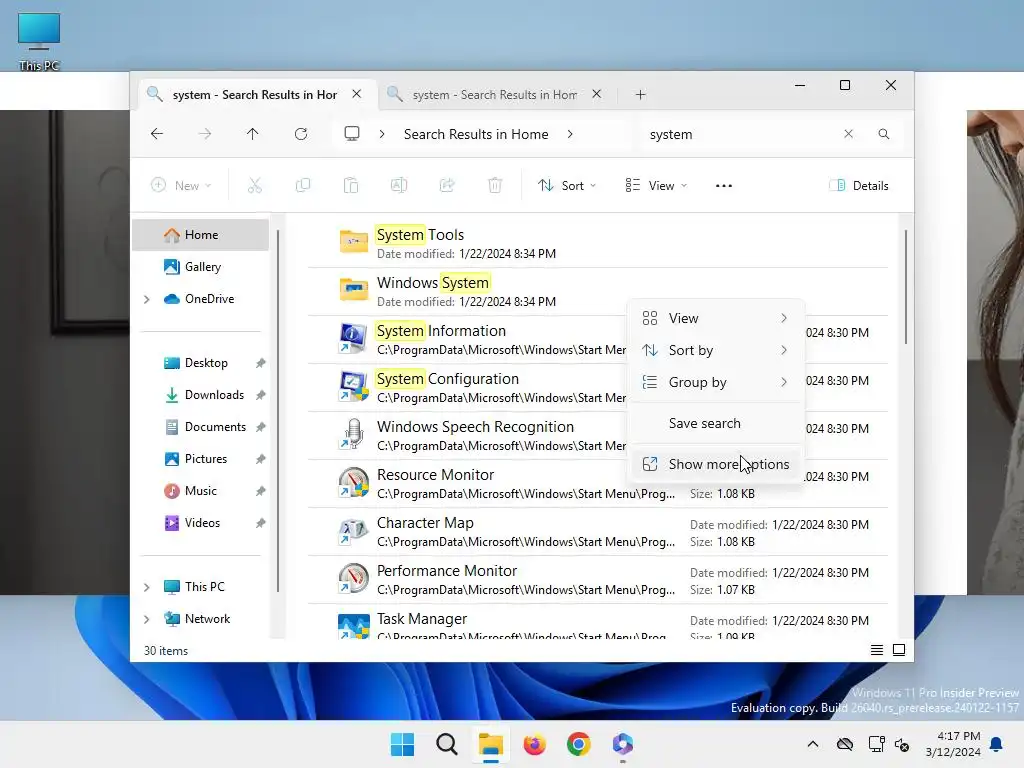Select the Windows System folder icon
The image size is (1024, 768).
point(353,289)
